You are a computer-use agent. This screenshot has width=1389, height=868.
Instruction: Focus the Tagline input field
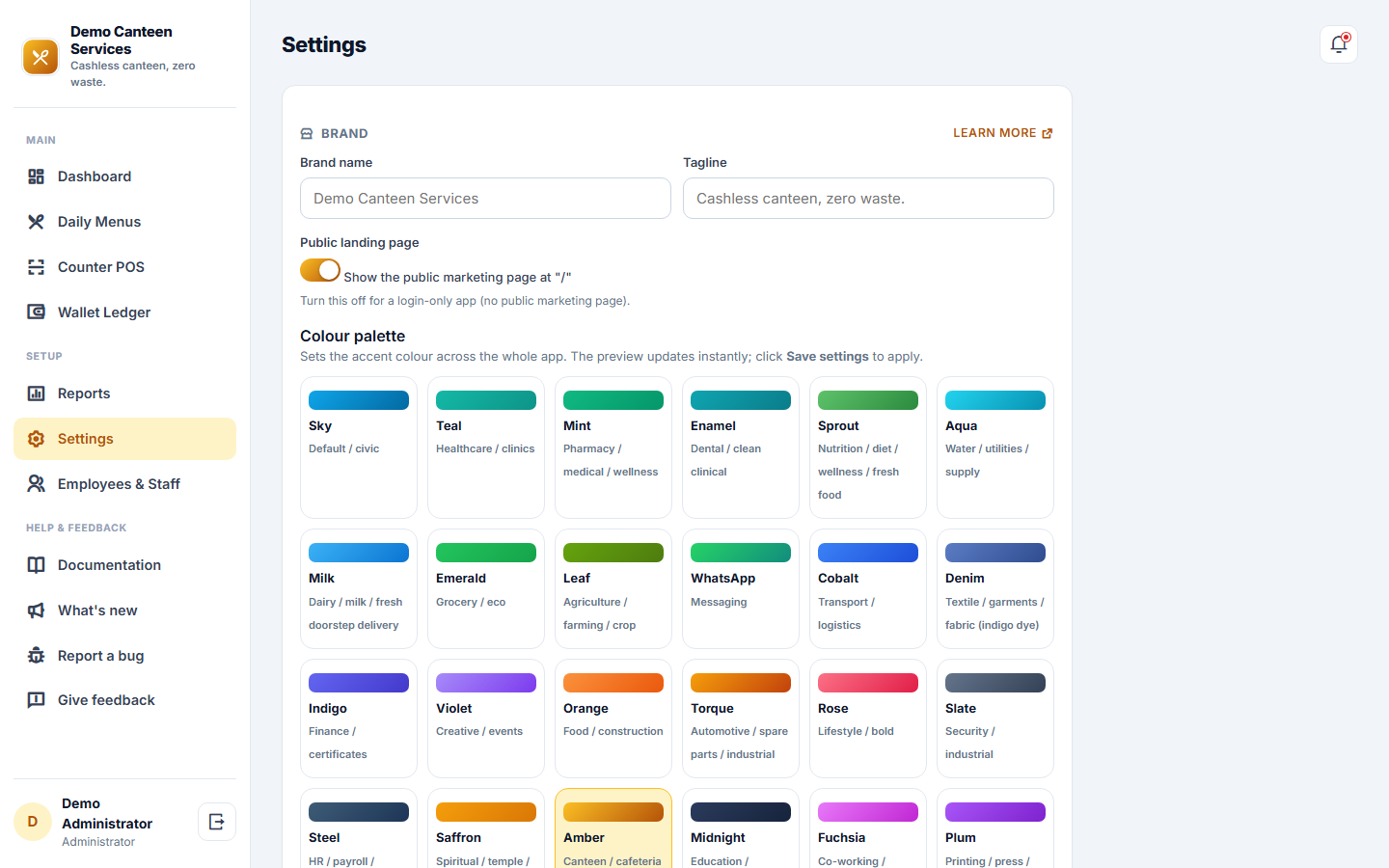click(868, 198)
